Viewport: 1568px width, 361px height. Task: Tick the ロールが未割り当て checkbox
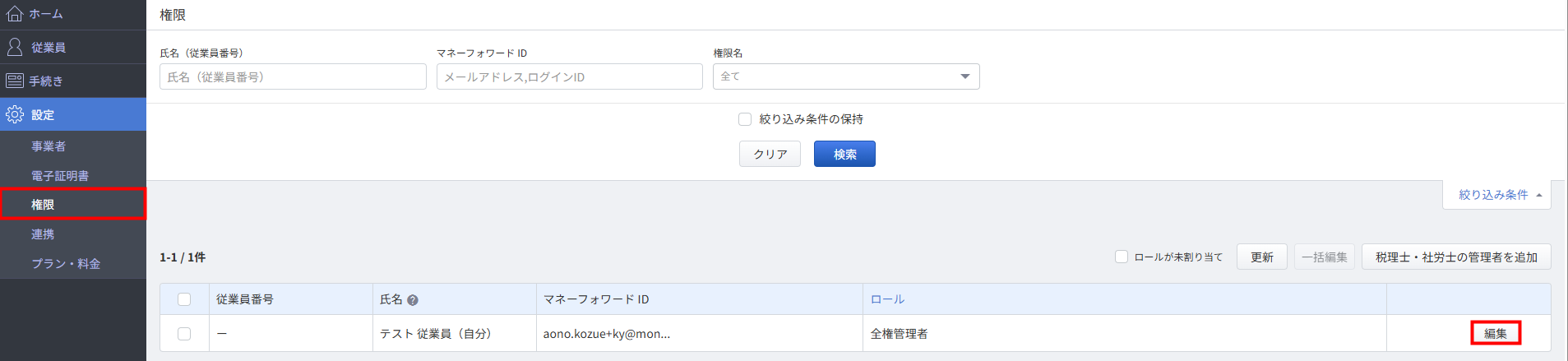(x=1121, y=257)
